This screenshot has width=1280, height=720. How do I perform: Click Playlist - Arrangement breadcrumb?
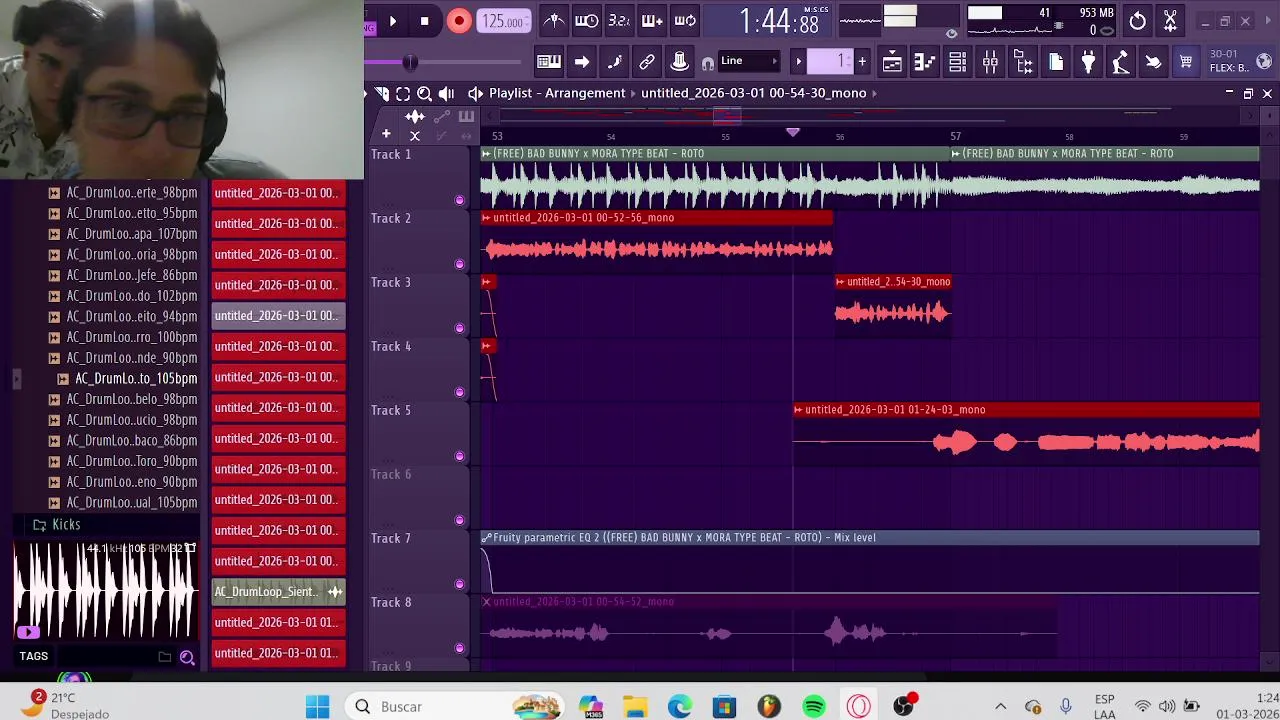click(x=557, y=93)
